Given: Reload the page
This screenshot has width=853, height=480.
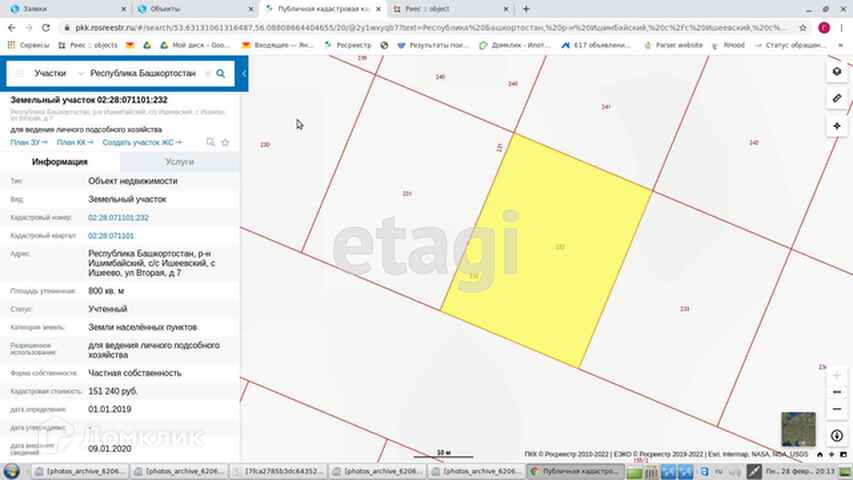Looking at the screenshot, I should pos(46,28).
